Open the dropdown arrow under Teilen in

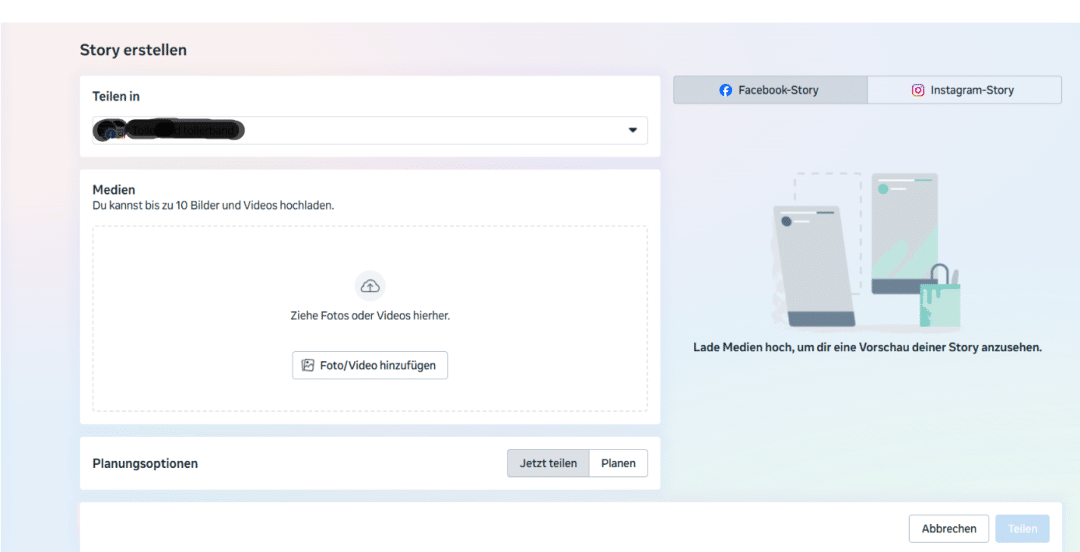tap(632, 131)
